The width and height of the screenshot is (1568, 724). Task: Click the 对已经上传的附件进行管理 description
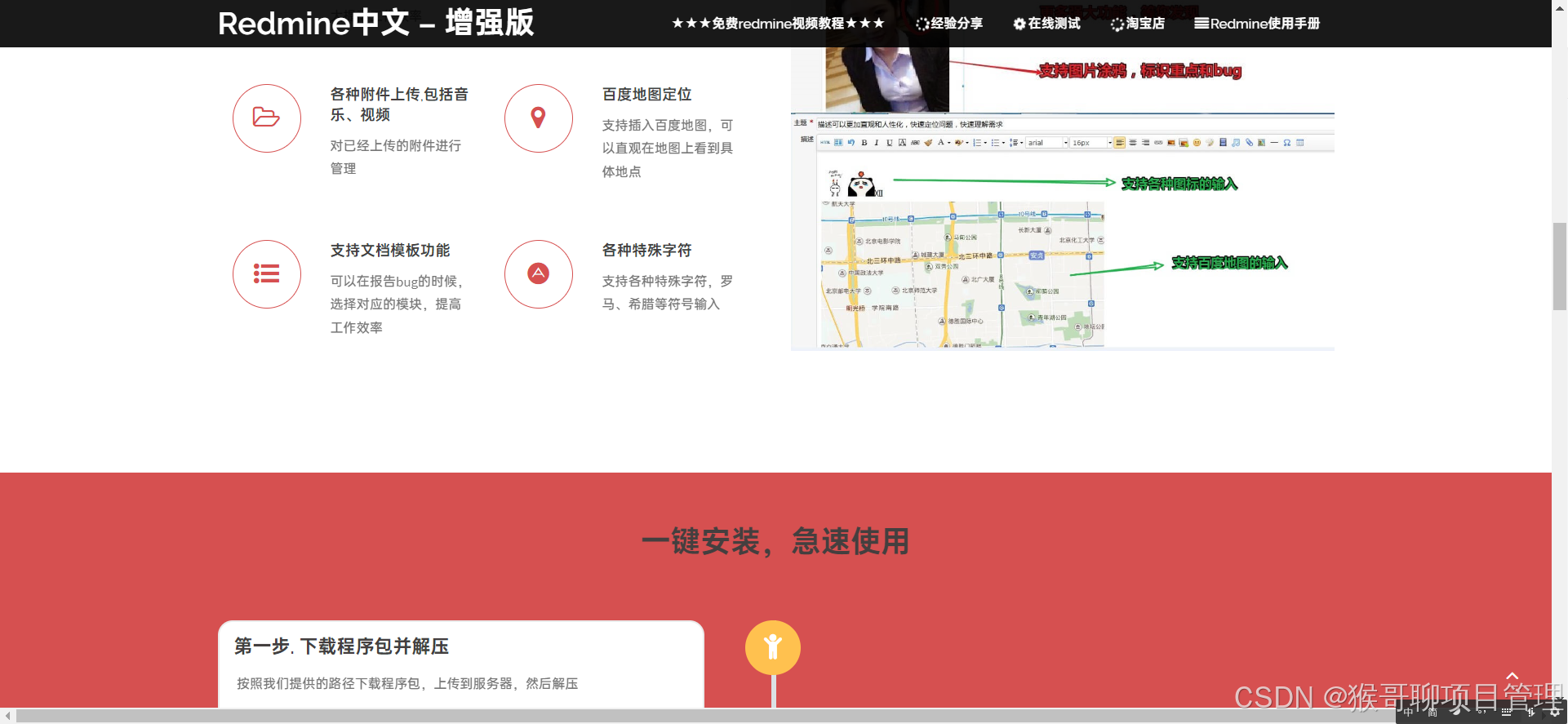pos(396,157)
